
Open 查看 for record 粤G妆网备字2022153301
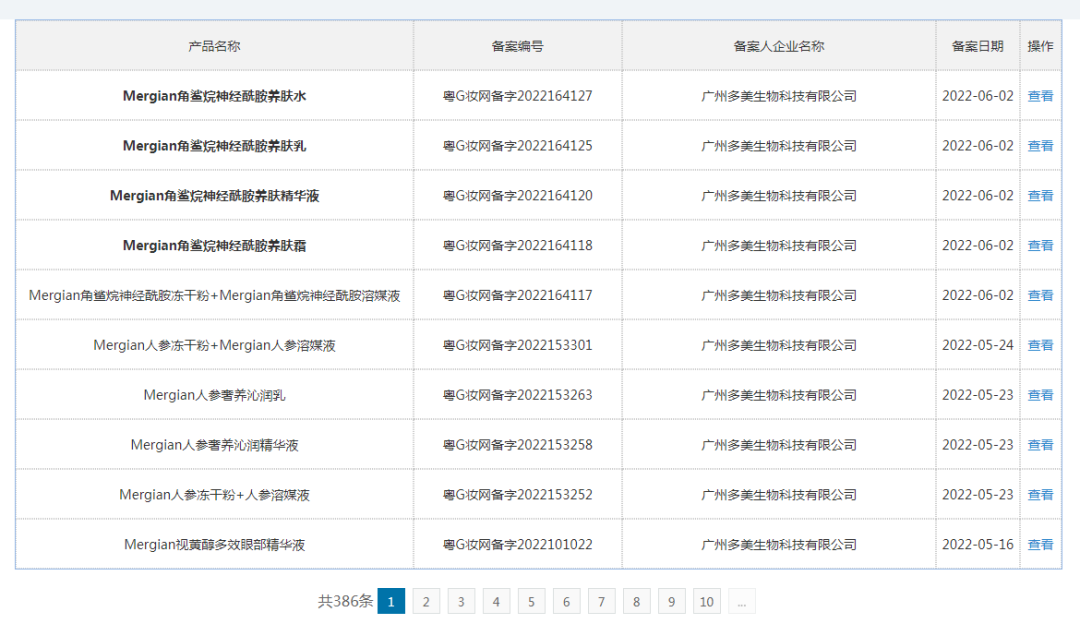pyautogui.click(x=1040, y=345)
